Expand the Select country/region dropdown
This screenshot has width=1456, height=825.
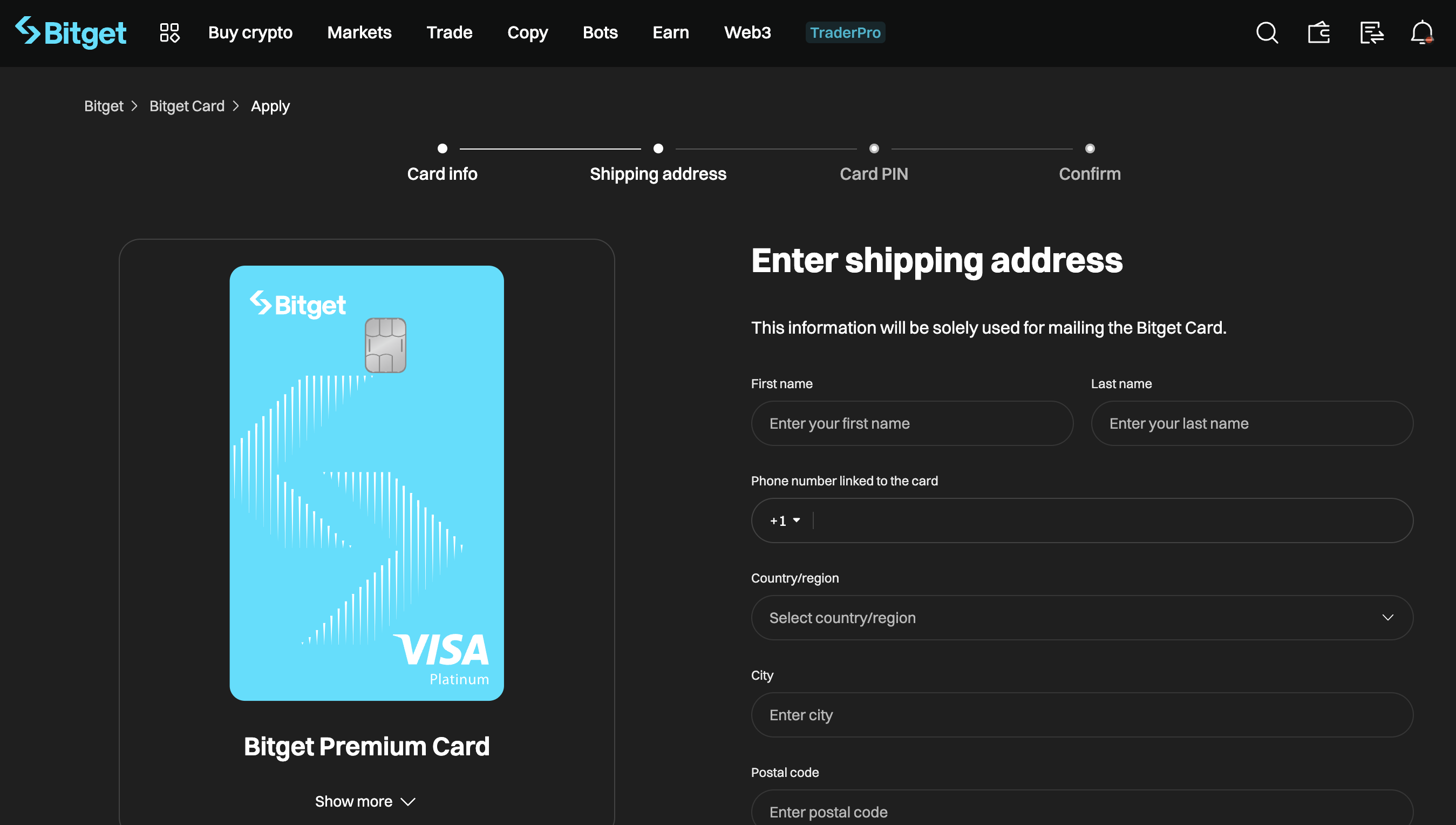click(x=1081, y=618)
